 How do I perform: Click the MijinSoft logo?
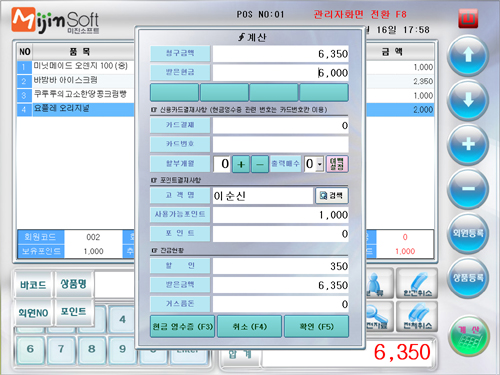tap(56, 21)
